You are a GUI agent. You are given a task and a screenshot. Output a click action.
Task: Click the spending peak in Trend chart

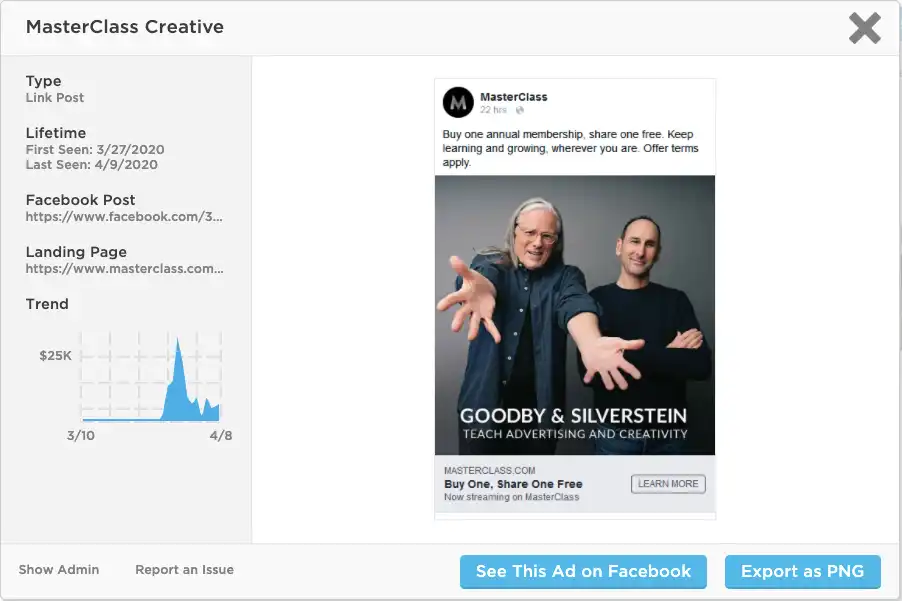tap(178, 343)
